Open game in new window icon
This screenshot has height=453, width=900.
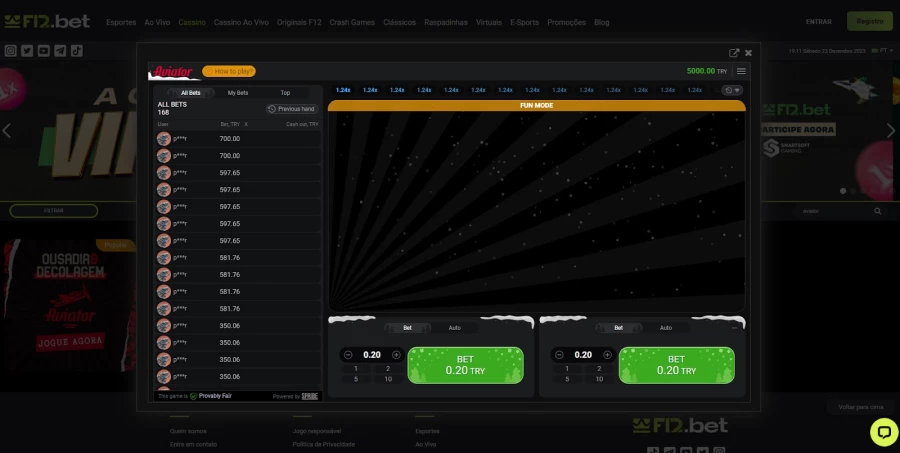tap(734, 53)
